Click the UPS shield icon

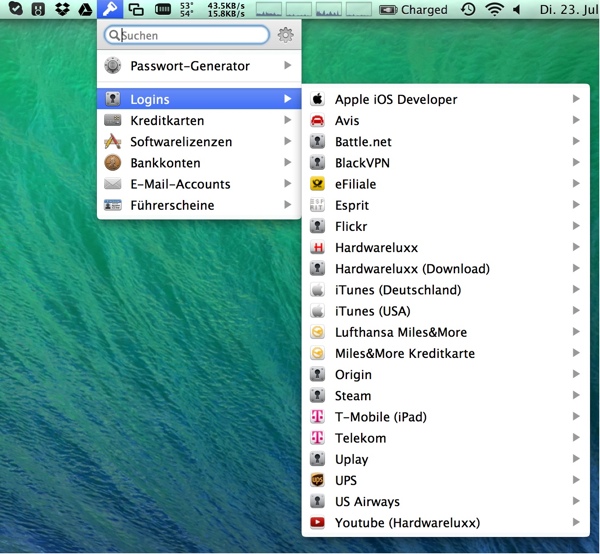coord(317,480)
